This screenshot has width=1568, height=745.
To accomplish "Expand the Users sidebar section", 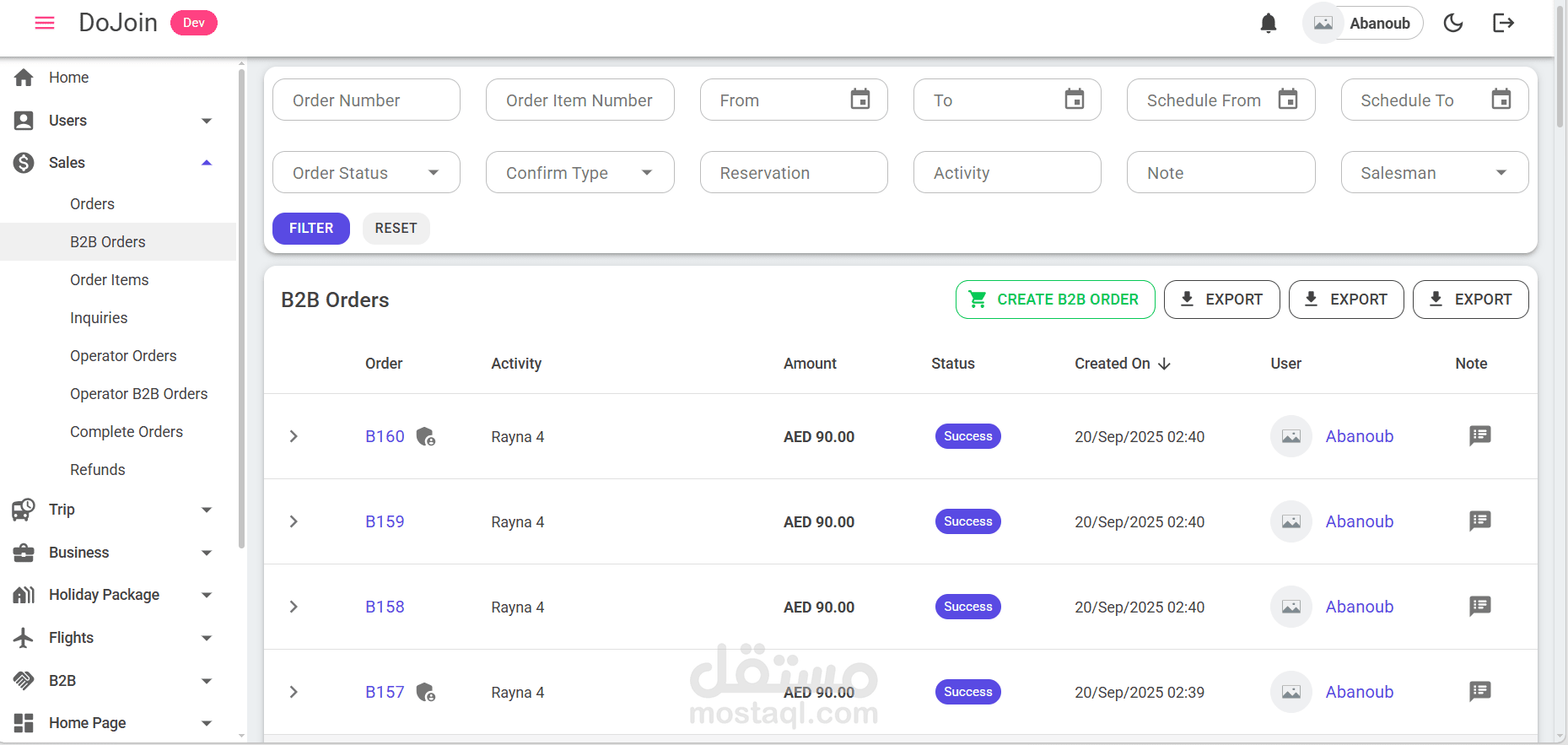I will click(118, 121).
